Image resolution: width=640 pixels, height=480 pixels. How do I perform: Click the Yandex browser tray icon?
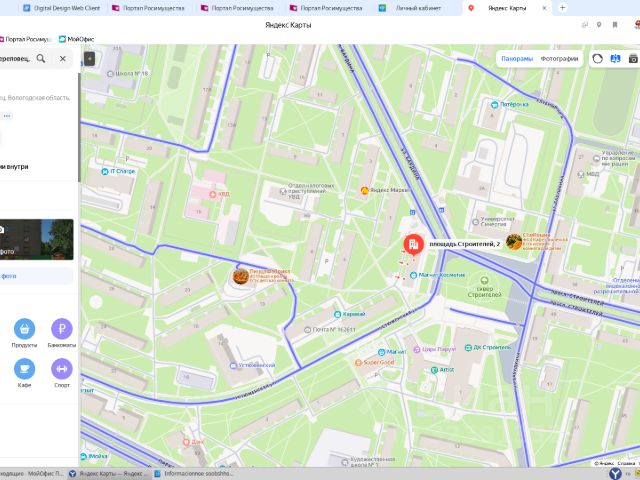click(615, 473)
